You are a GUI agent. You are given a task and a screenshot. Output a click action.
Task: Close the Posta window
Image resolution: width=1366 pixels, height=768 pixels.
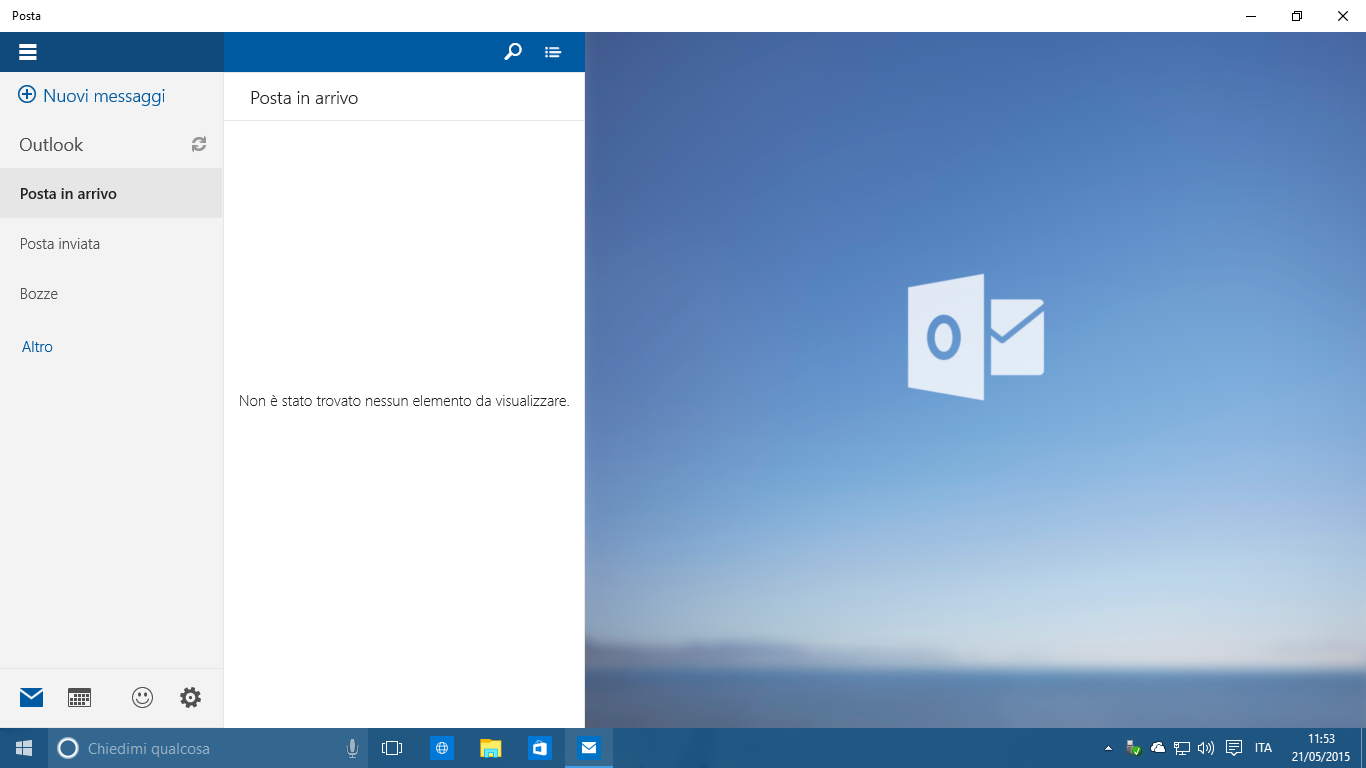click(1343, 16)
